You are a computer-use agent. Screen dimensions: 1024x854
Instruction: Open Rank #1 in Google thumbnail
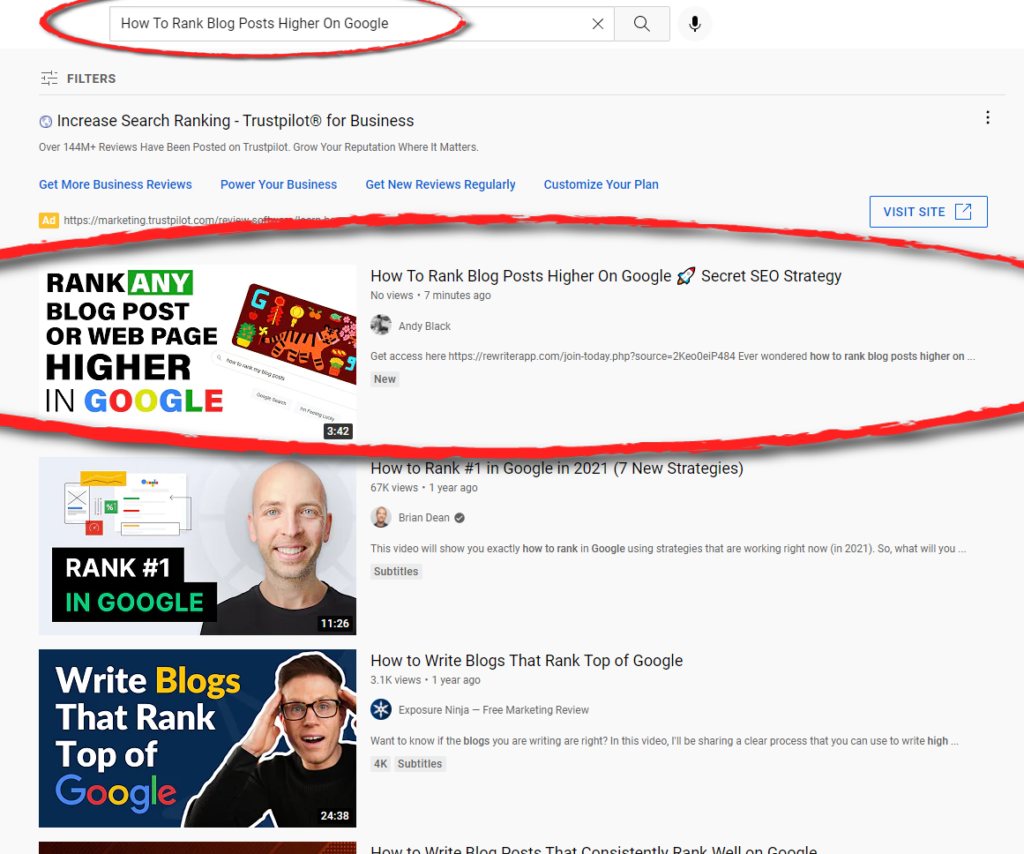(197, 546)
